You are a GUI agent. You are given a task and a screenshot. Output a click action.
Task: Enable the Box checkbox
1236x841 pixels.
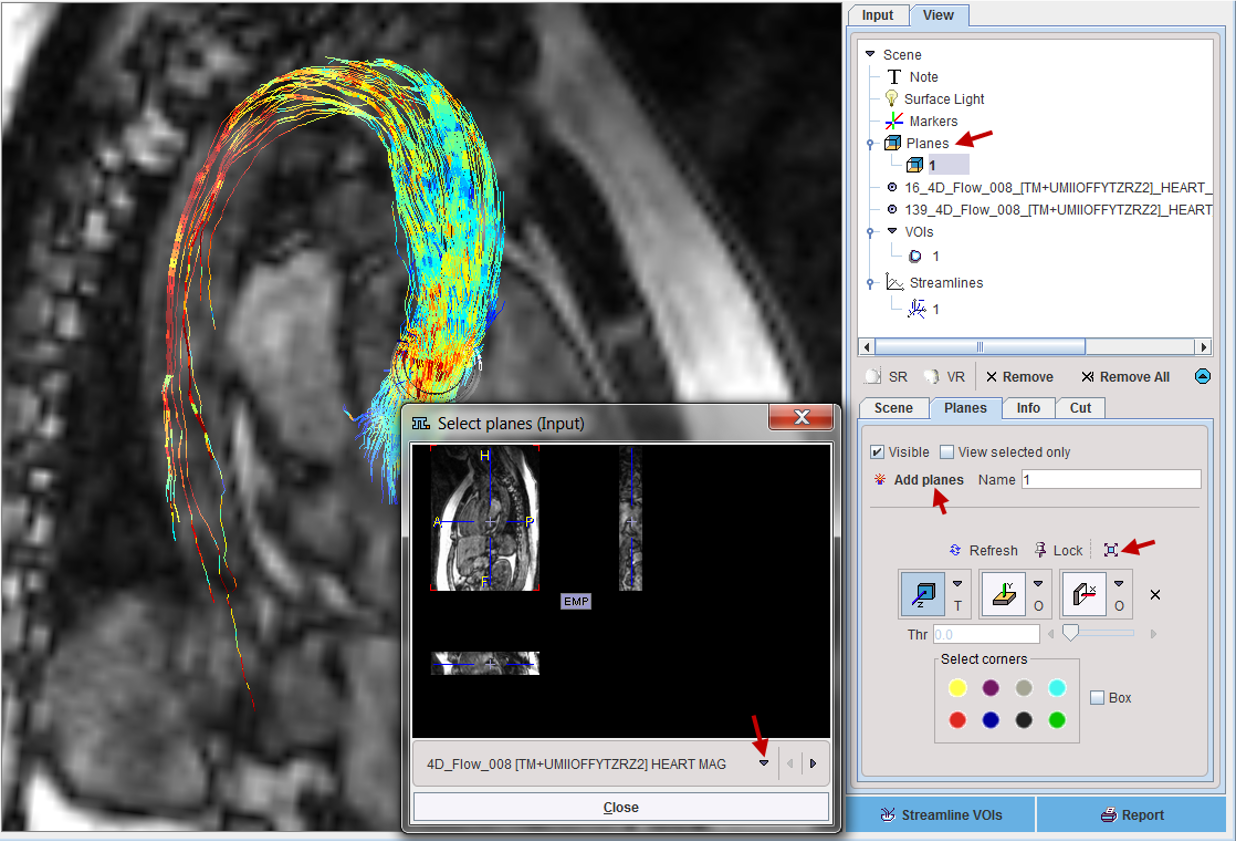pos(1097,698)
